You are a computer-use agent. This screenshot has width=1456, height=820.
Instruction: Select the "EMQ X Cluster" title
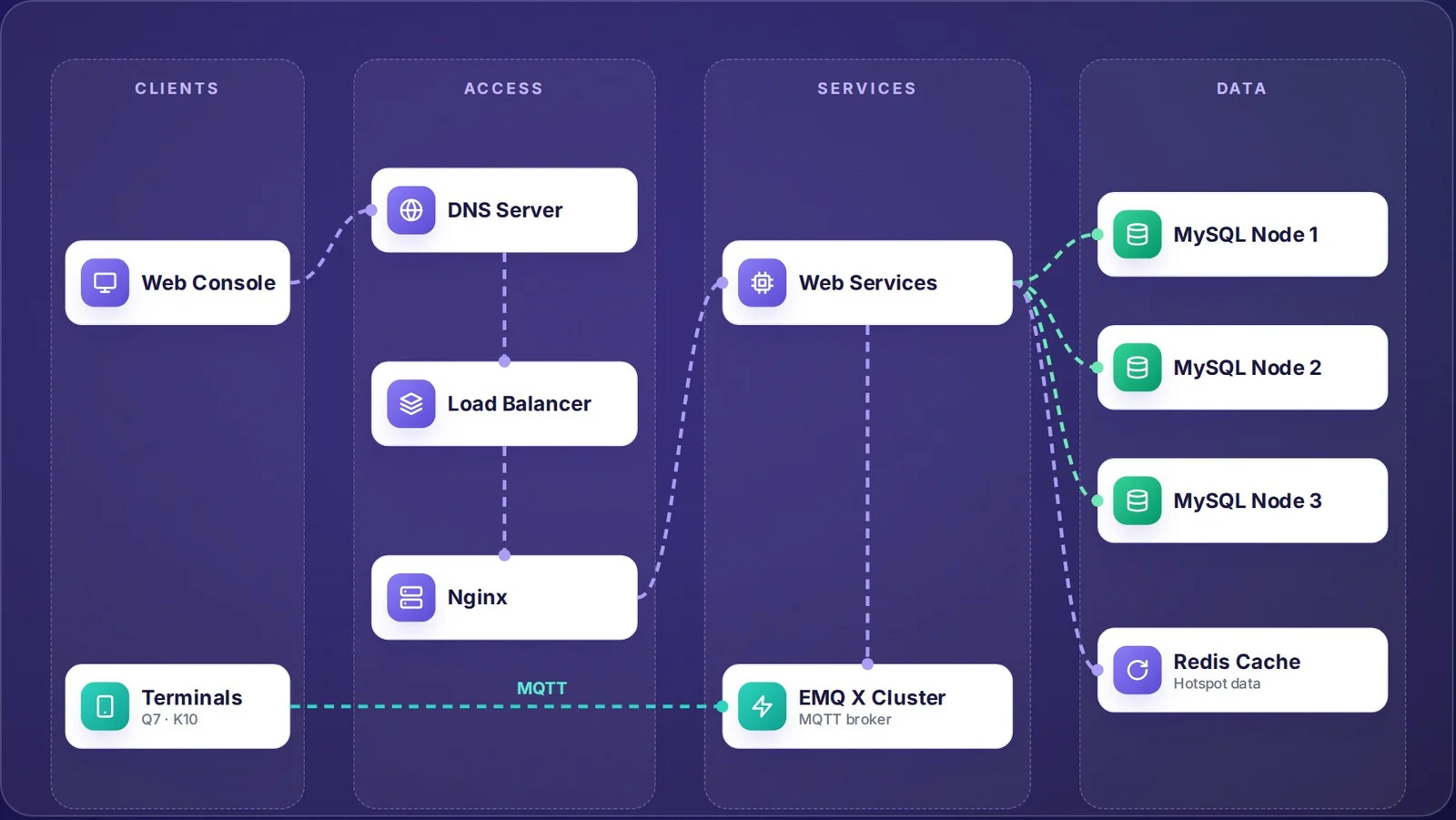[873, 698]
